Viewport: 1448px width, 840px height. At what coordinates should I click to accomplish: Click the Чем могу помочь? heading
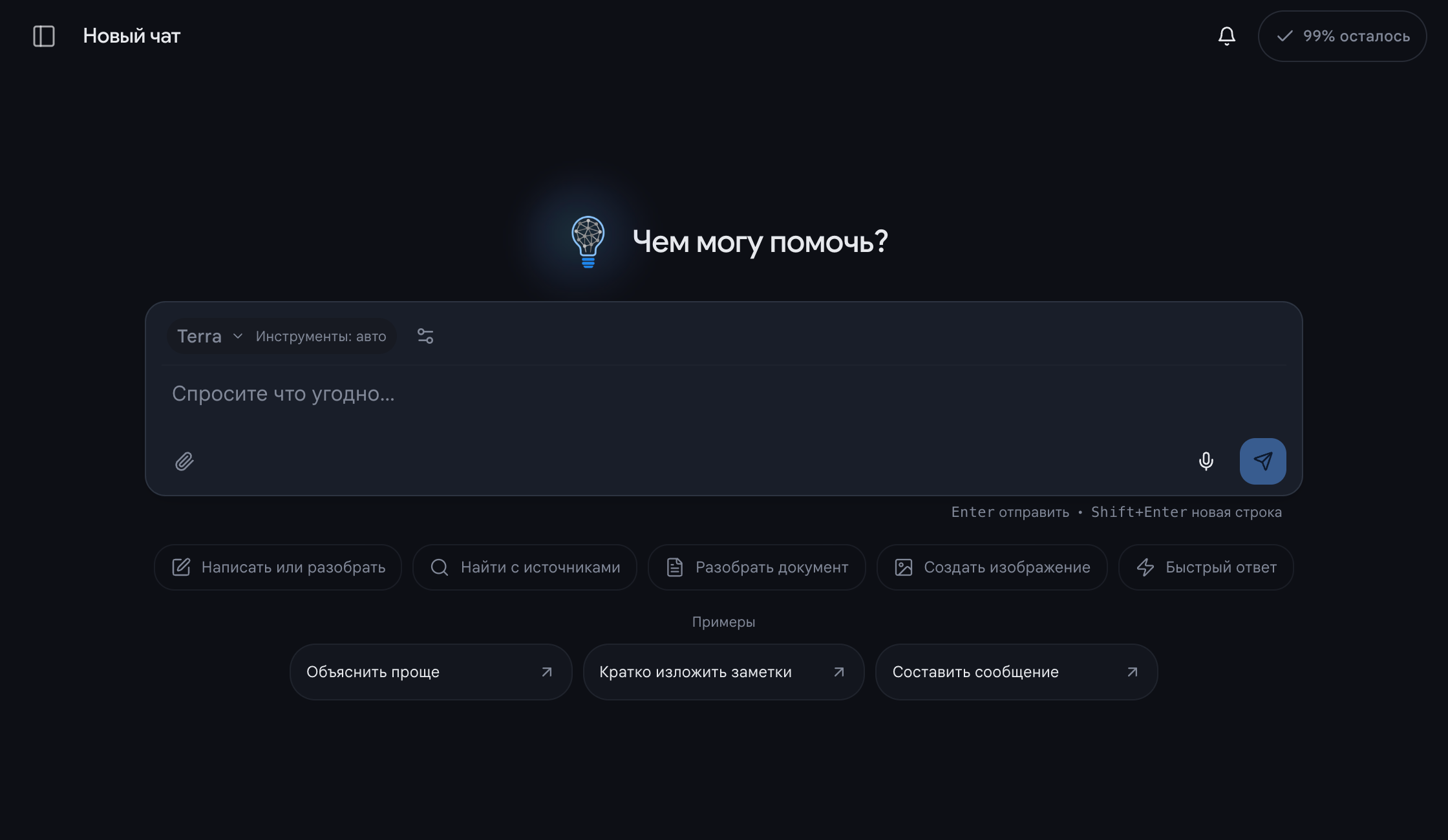760,242
